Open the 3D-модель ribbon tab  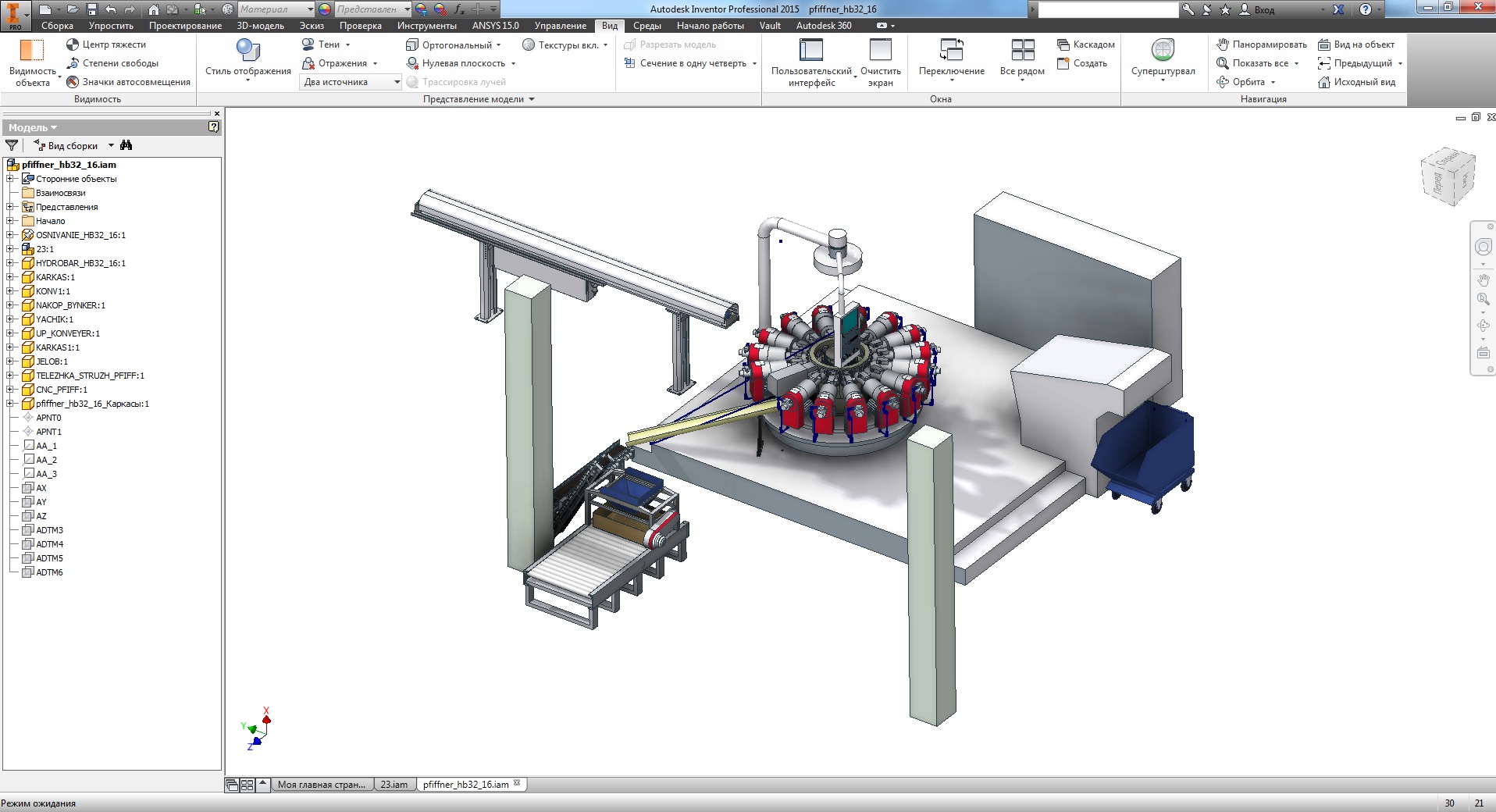coord(261,26)
